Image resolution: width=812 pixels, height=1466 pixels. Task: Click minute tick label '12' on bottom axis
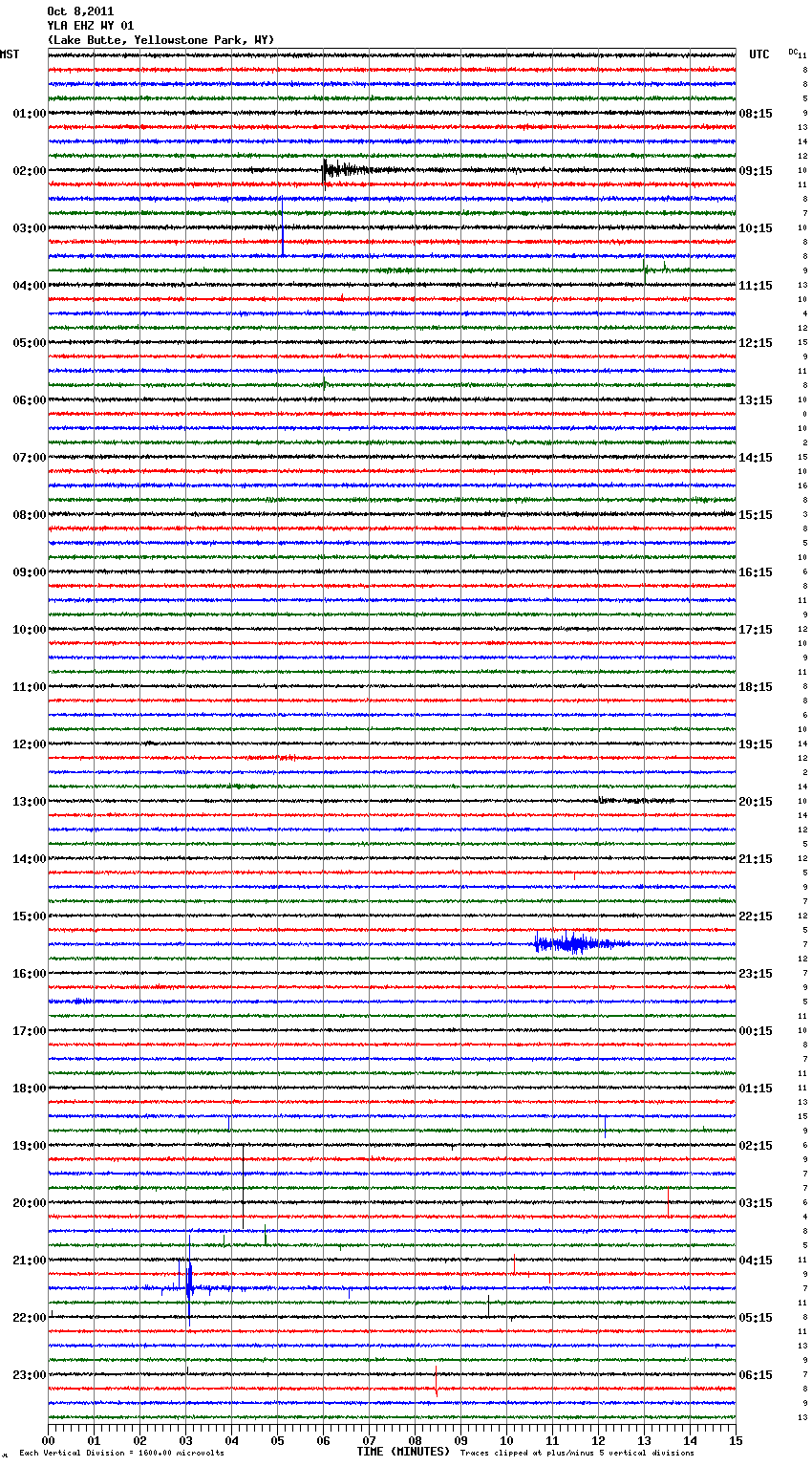[598, 1440]
